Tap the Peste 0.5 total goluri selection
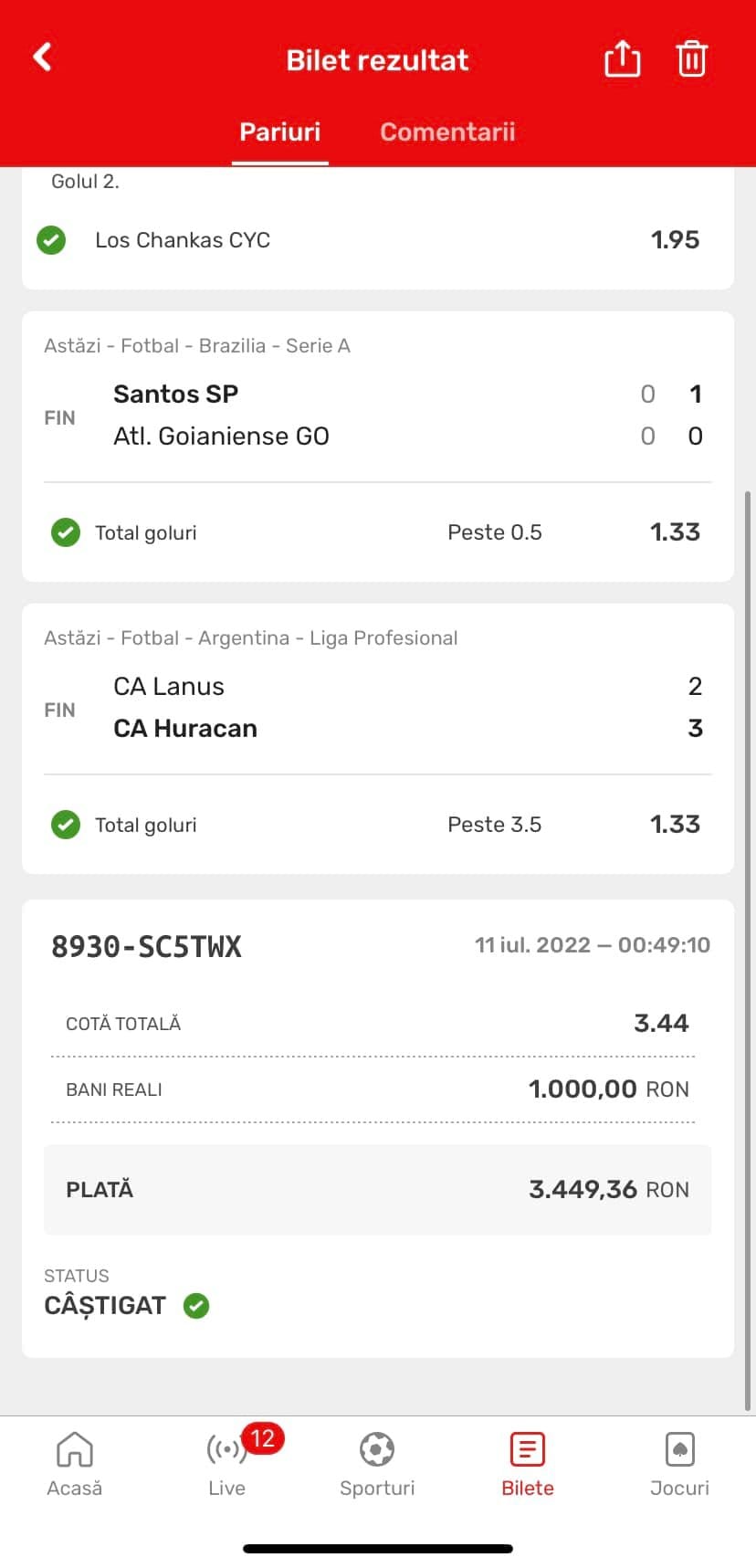The height and width of the screenshot is (1568, 756). [494, 532]
